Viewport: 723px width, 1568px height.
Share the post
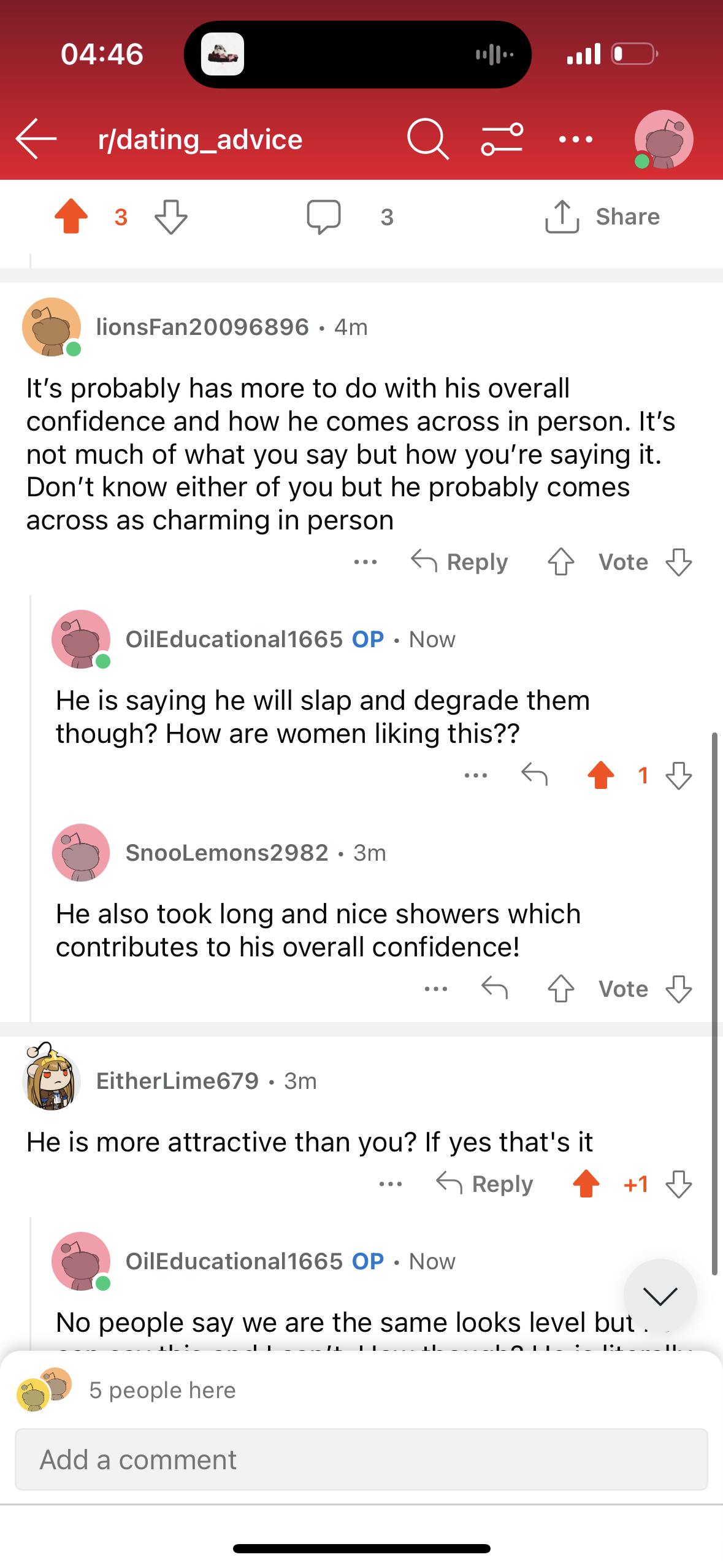pos(602,217)
